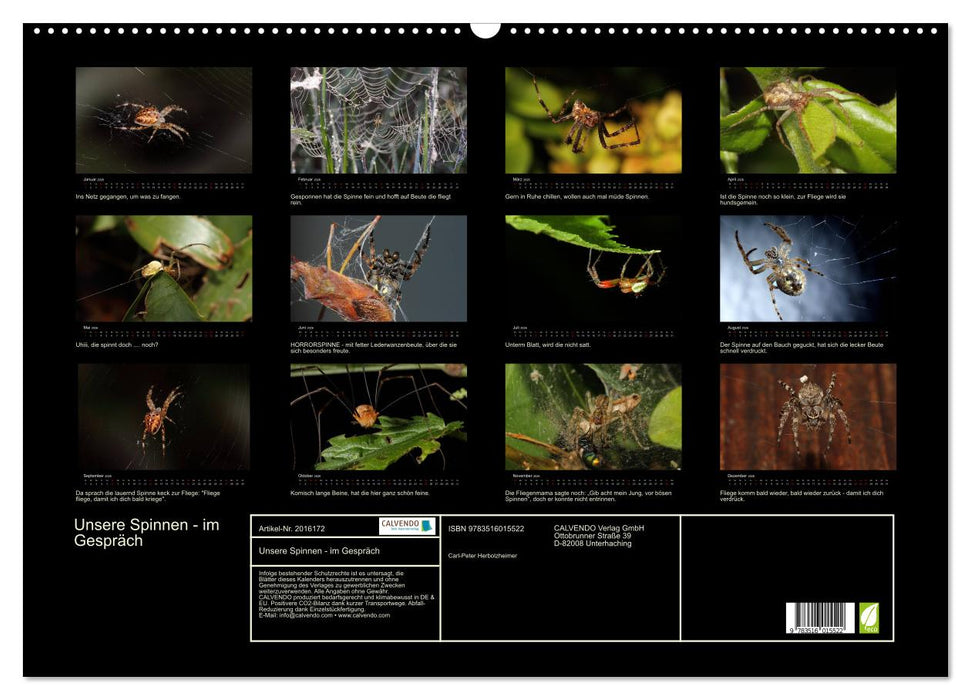Select the August spider belly photo
Image resolution: width=971 pixels, height=700 pixels.
tap(808, 268)
